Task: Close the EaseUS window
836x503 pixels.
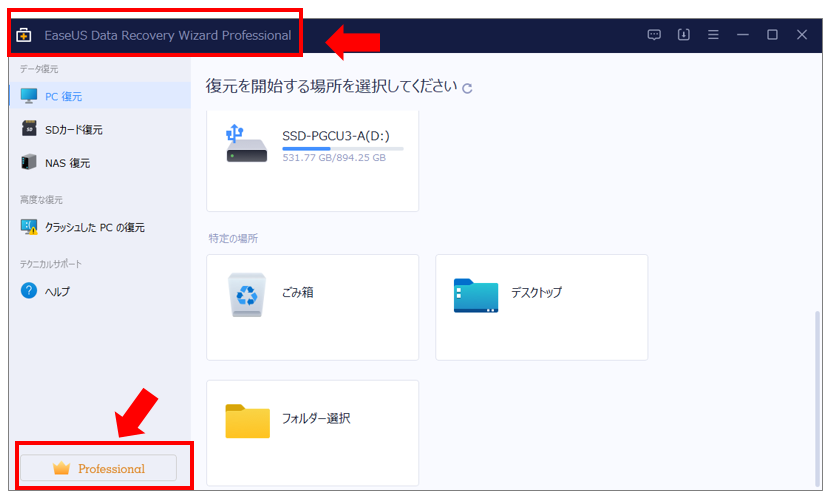Action: [802, 35]
